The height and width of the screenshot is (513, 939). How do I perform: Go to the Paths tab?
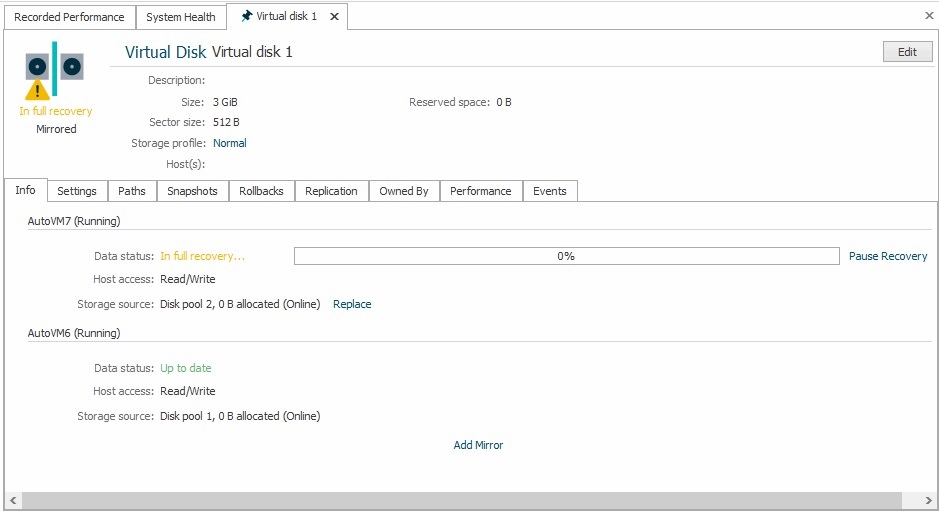coord(131,191)
